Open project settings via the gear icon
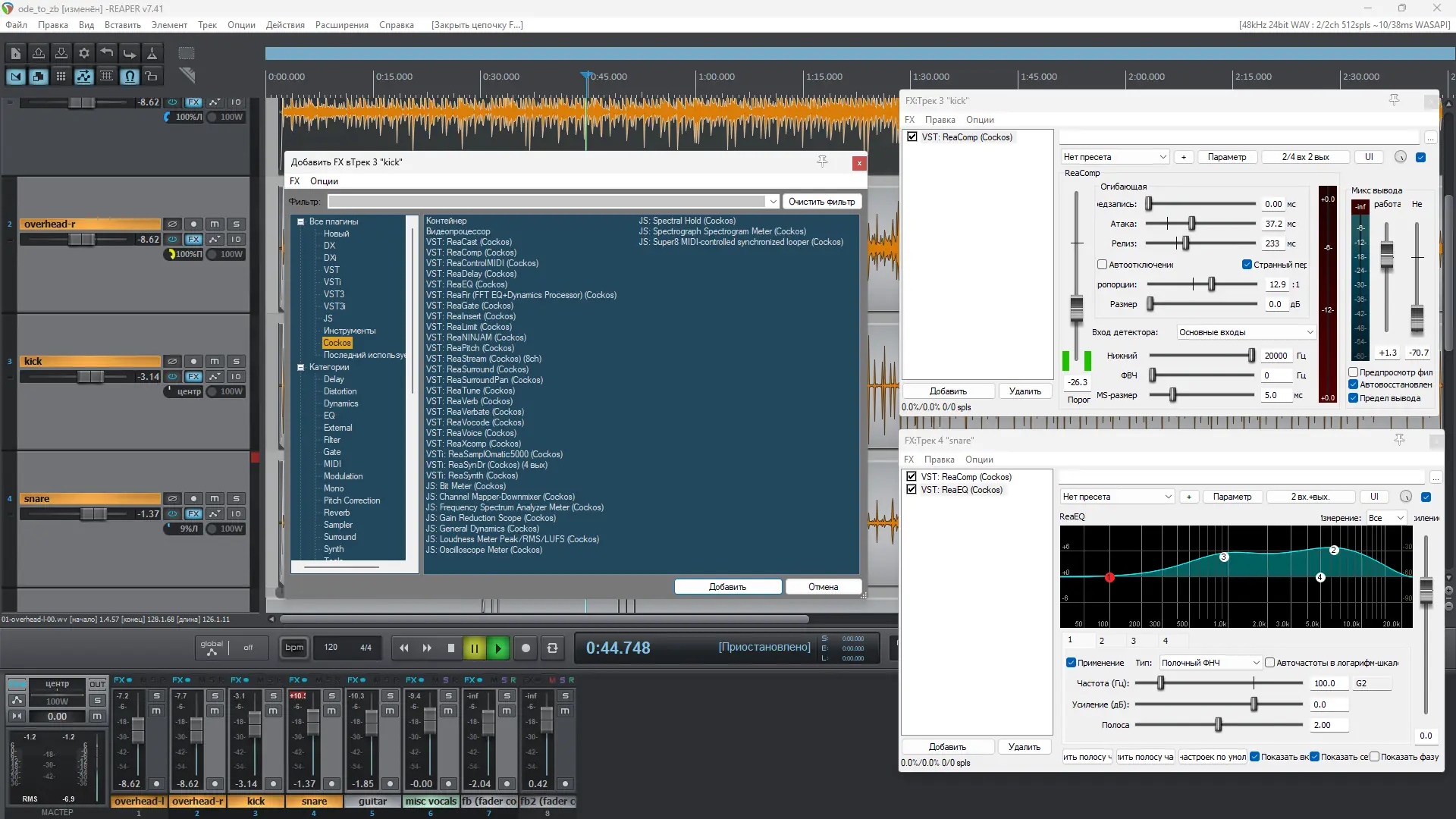The width and height of the screenshot is (1456, 819). coord(84,53)
